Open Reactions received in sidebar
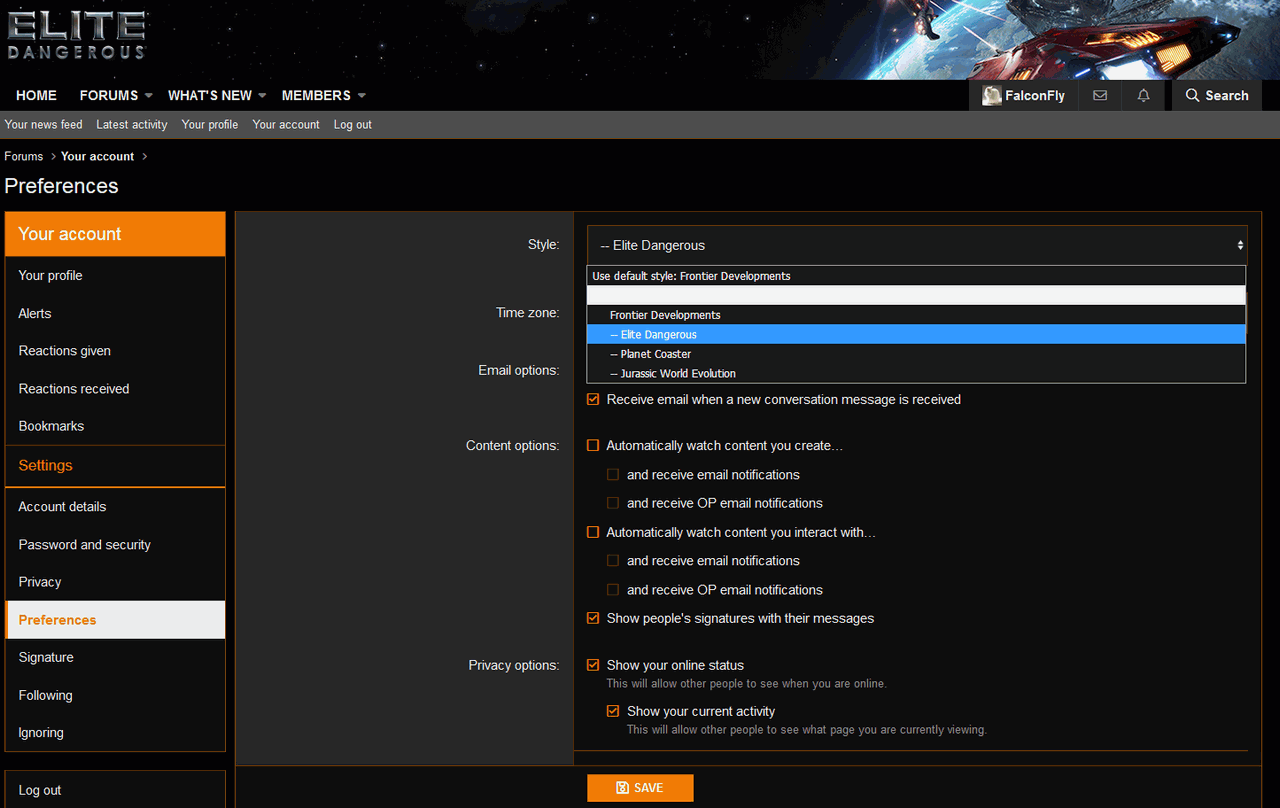The width and height of the screenshot is (1280, 808). 115,388
